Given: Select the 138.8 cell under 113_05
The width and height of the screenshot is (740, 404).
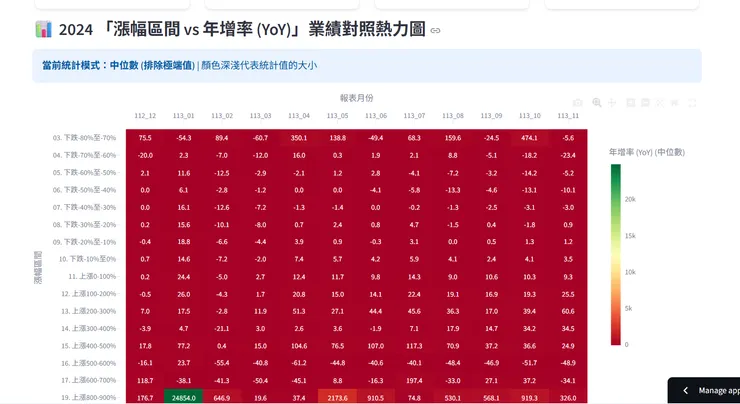Looking at the screenshot, I should click(337, 138).
